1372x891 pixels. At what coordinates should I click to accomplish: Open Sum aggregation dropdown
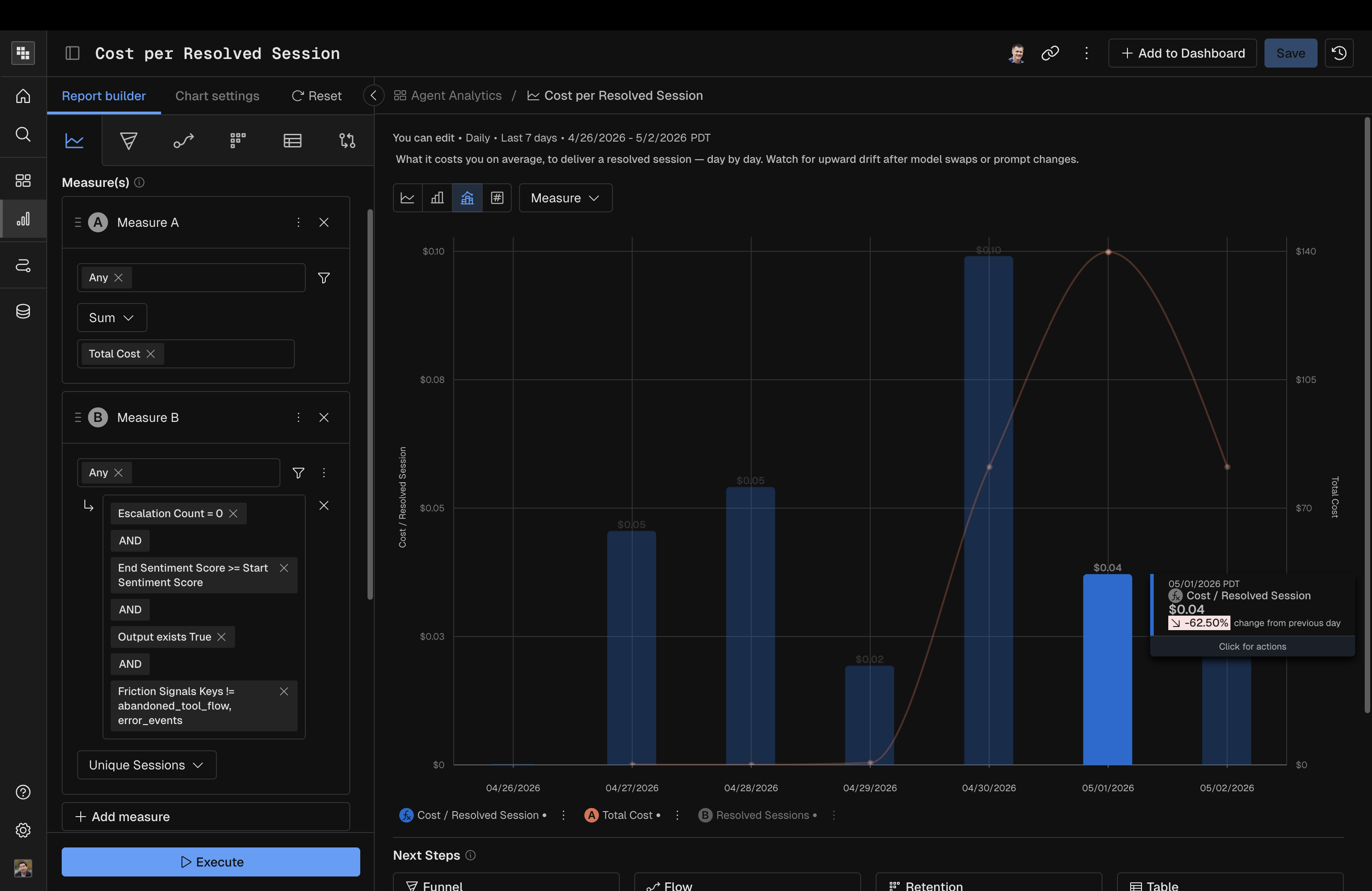click(112, 318)
